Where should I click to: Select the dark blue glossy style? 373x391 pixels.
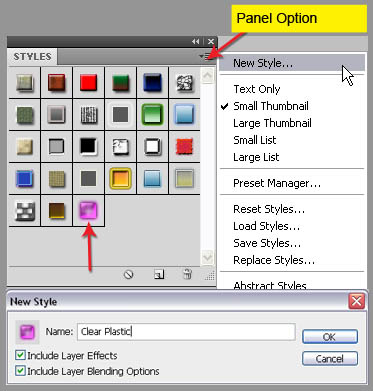152,83
